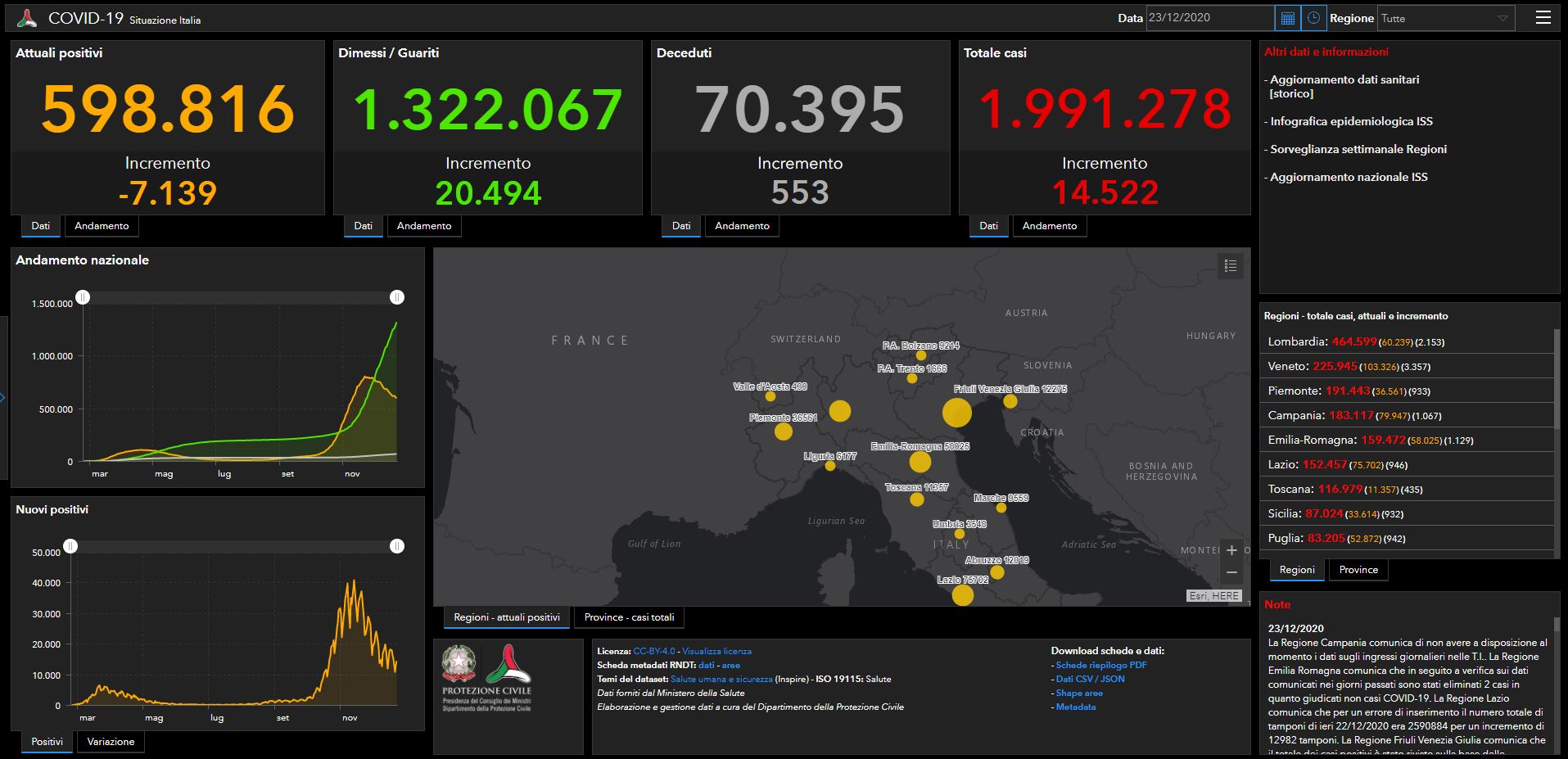Screen dimensions: 1568x759
Task: Open the Schede riepilogo PDF download link
Action: [x=1100, y=665]
